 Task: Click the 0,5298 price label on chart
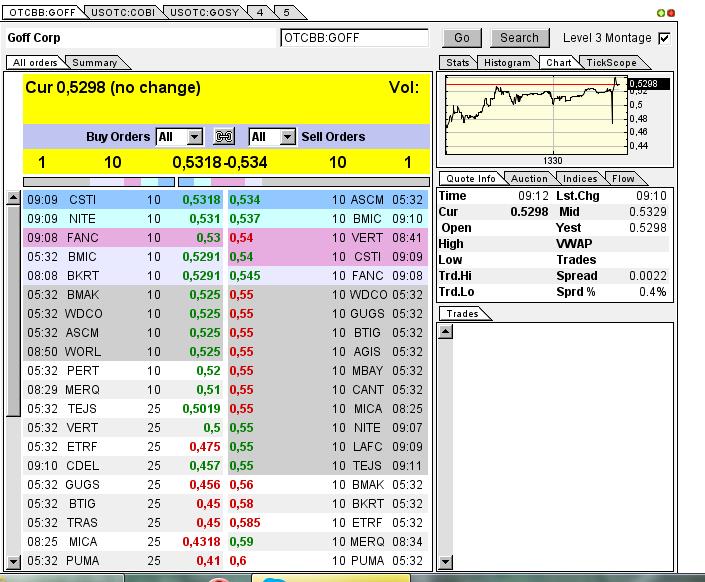click(x=648, y=84)
